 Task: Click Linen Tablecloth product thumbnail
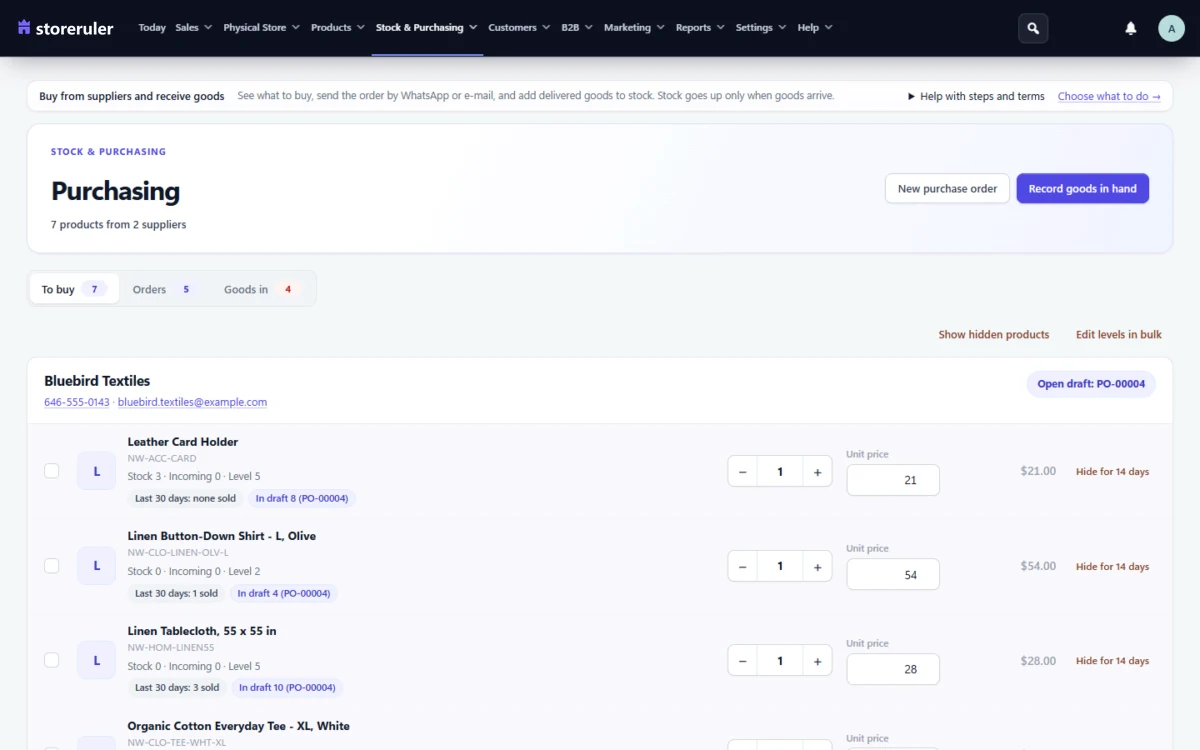coord(97,661)
